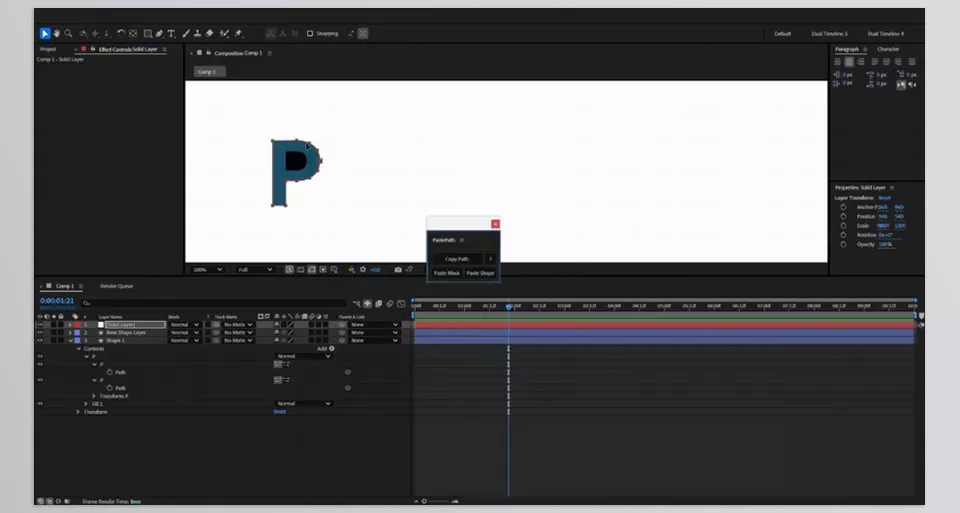The height and width of the screenshot is (513, 960).
Task: Open Shape 1 Track Matte dropdown
Action: click(x=238, y=340)
